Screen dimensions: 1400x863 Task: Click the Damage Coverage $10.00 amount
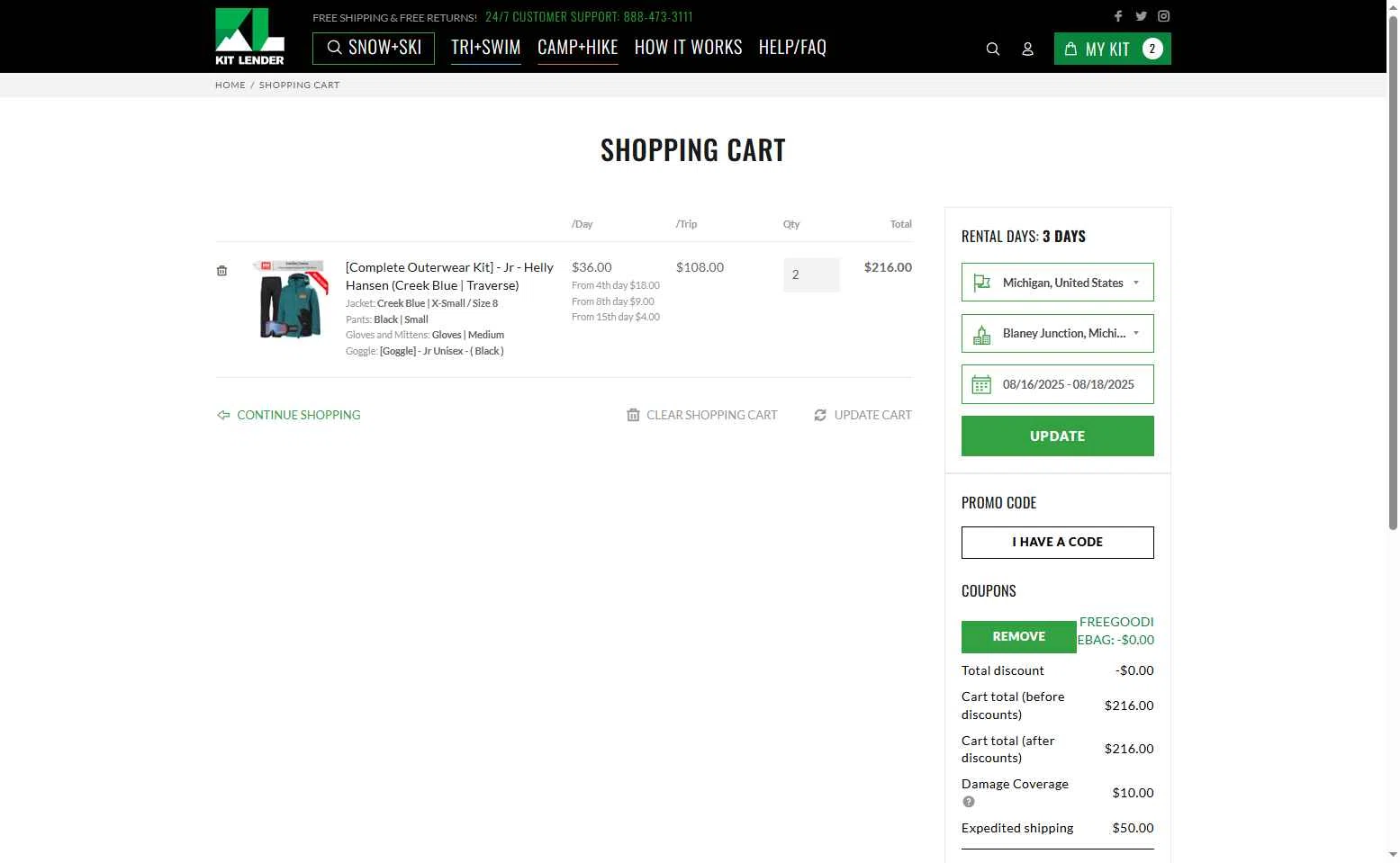[x=1133, y=793]
